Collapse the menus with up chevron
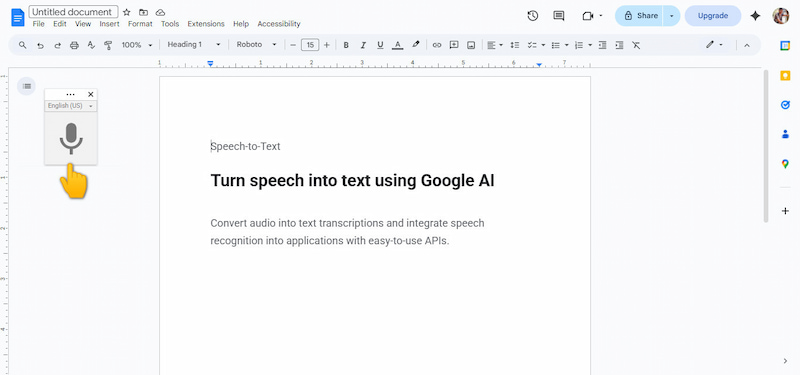 pyautogui.click(x=746, y=45)
